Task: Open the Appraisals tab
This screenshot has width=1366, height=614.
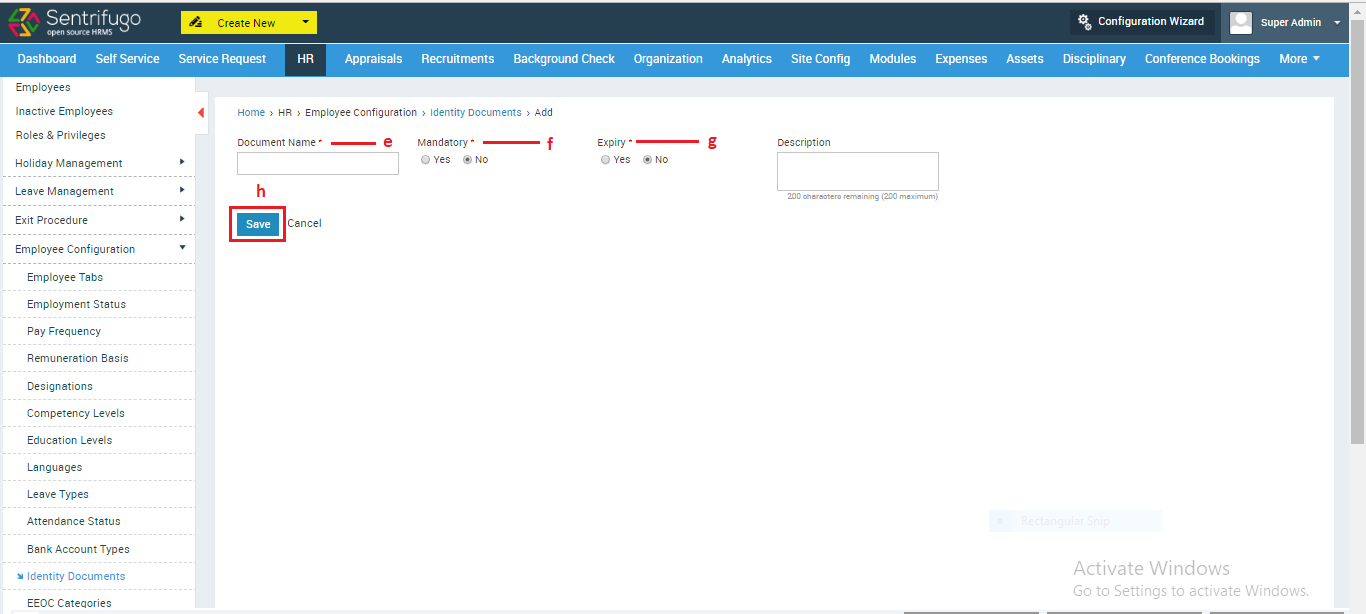Action: pos(373,59)
